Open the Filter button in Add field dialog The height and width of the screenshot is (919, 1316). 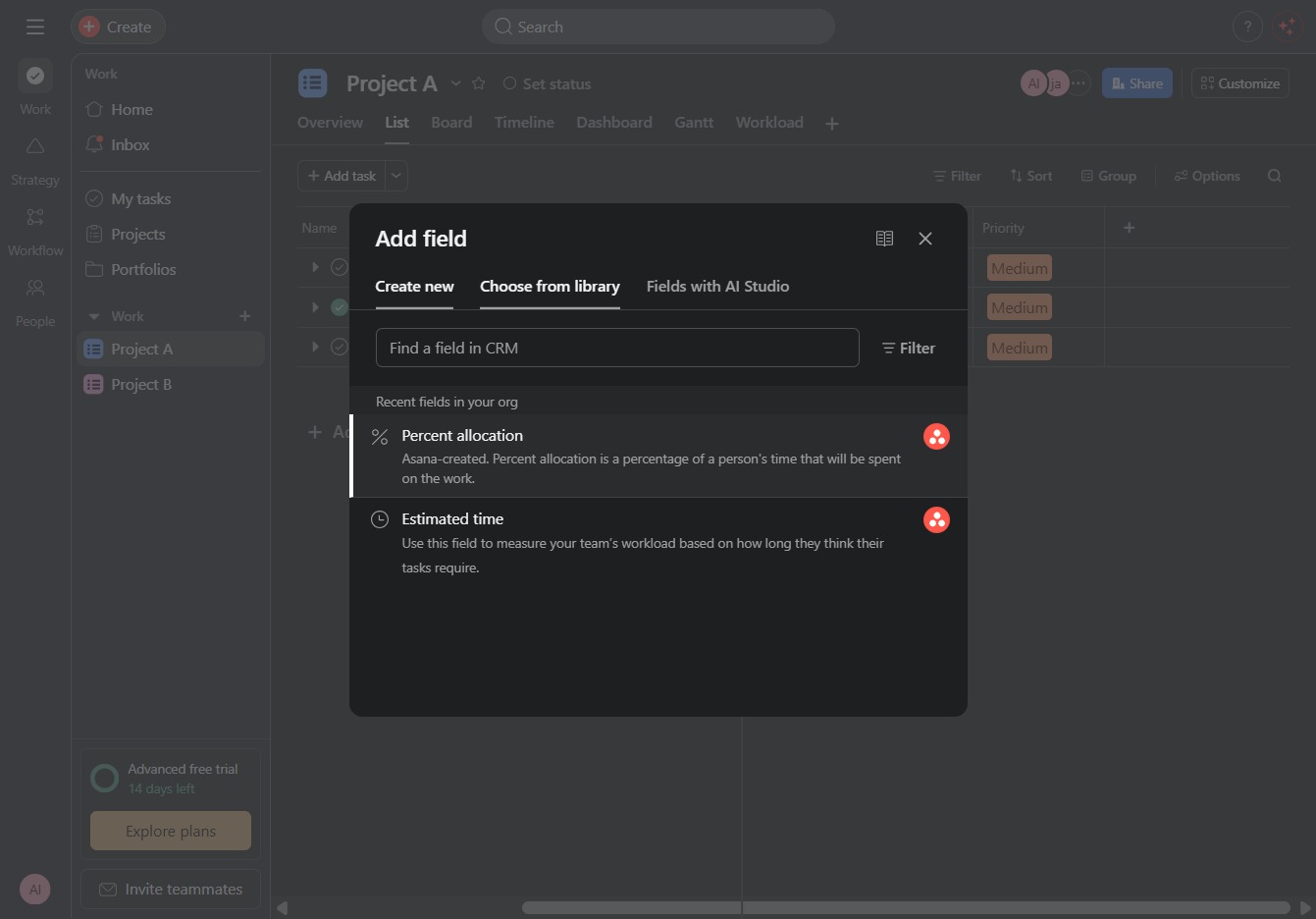click(909, 348)
